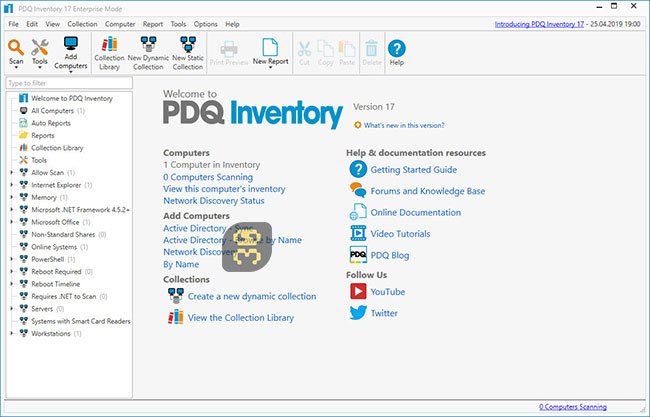Click 0 Computers Scanning in status bar
The width and height of the screenshot is (650, 417).
[573, 407]
